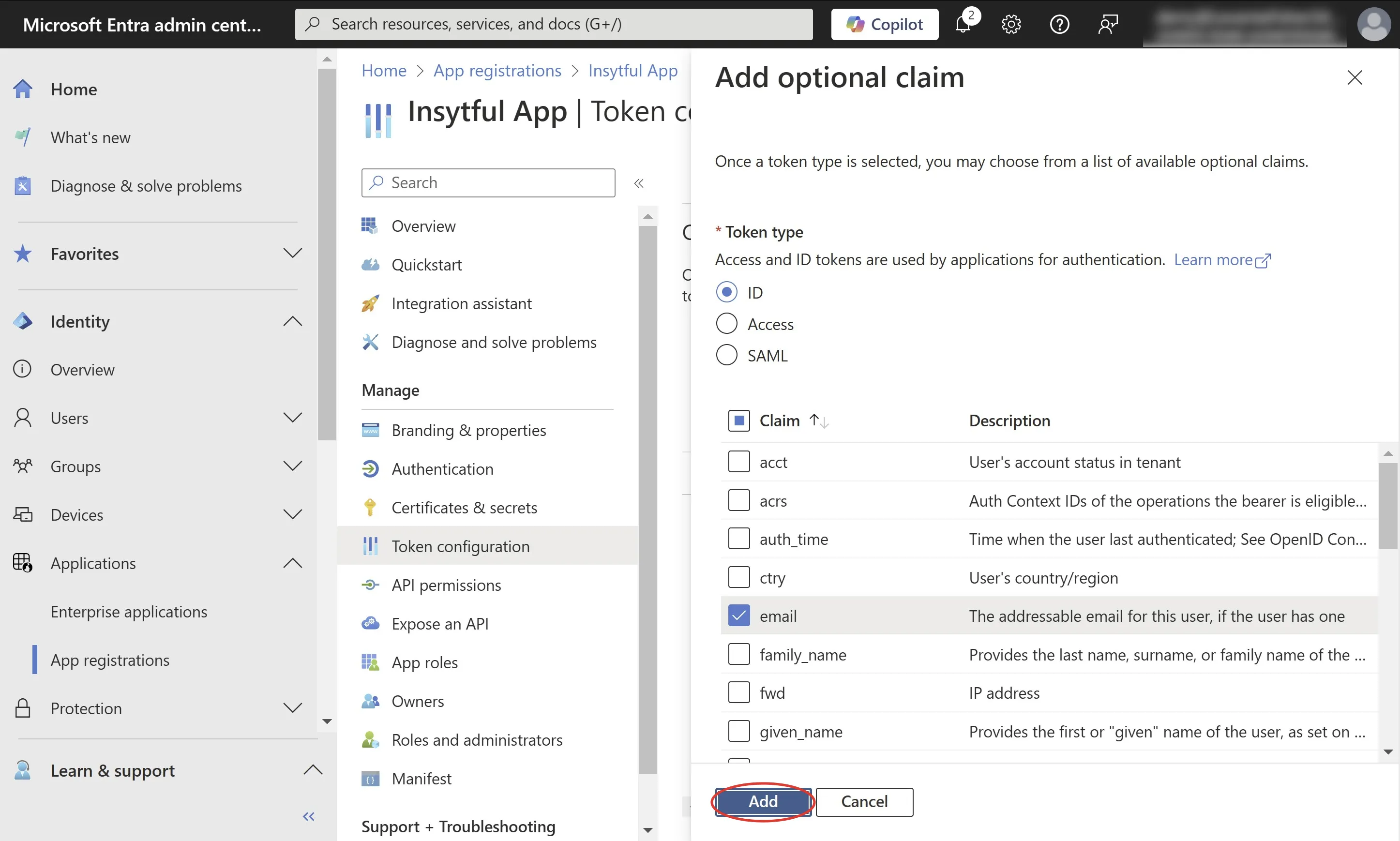This screenshot has width=1400, height=841.
Task: Collapse the app menu with the double-chevron icon
Action: pyautogui.click(x=638, y=183)
